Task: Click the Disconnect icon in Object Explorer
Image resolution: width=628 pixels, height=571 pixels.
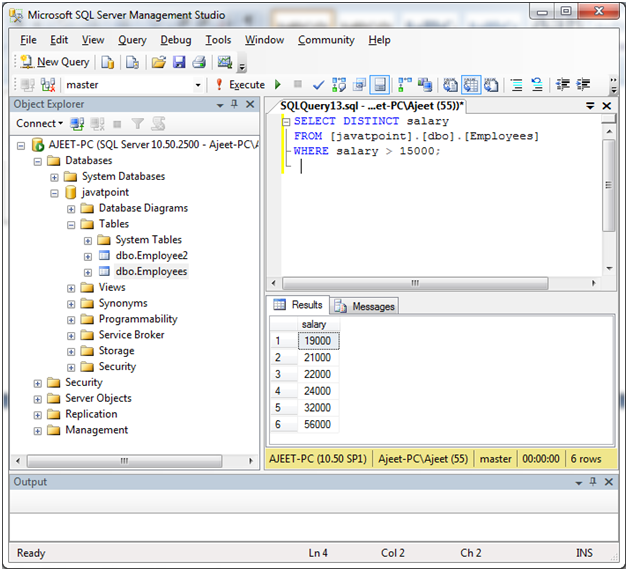Action: [97, 124]
